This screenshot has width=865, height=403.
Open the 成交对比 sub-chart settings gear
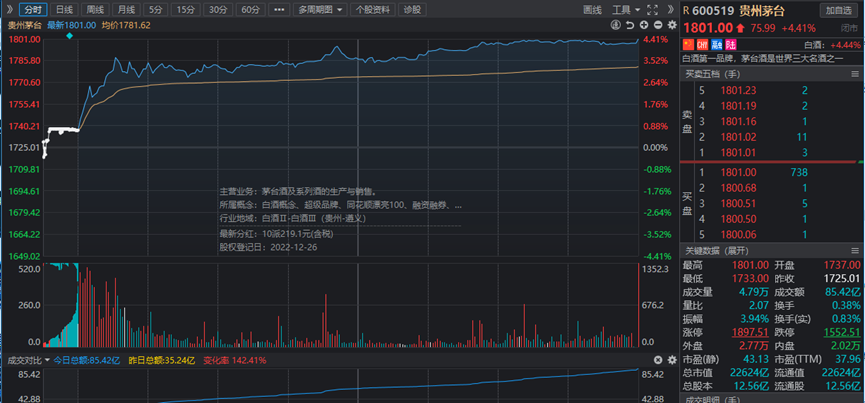(x=672, y=360)
